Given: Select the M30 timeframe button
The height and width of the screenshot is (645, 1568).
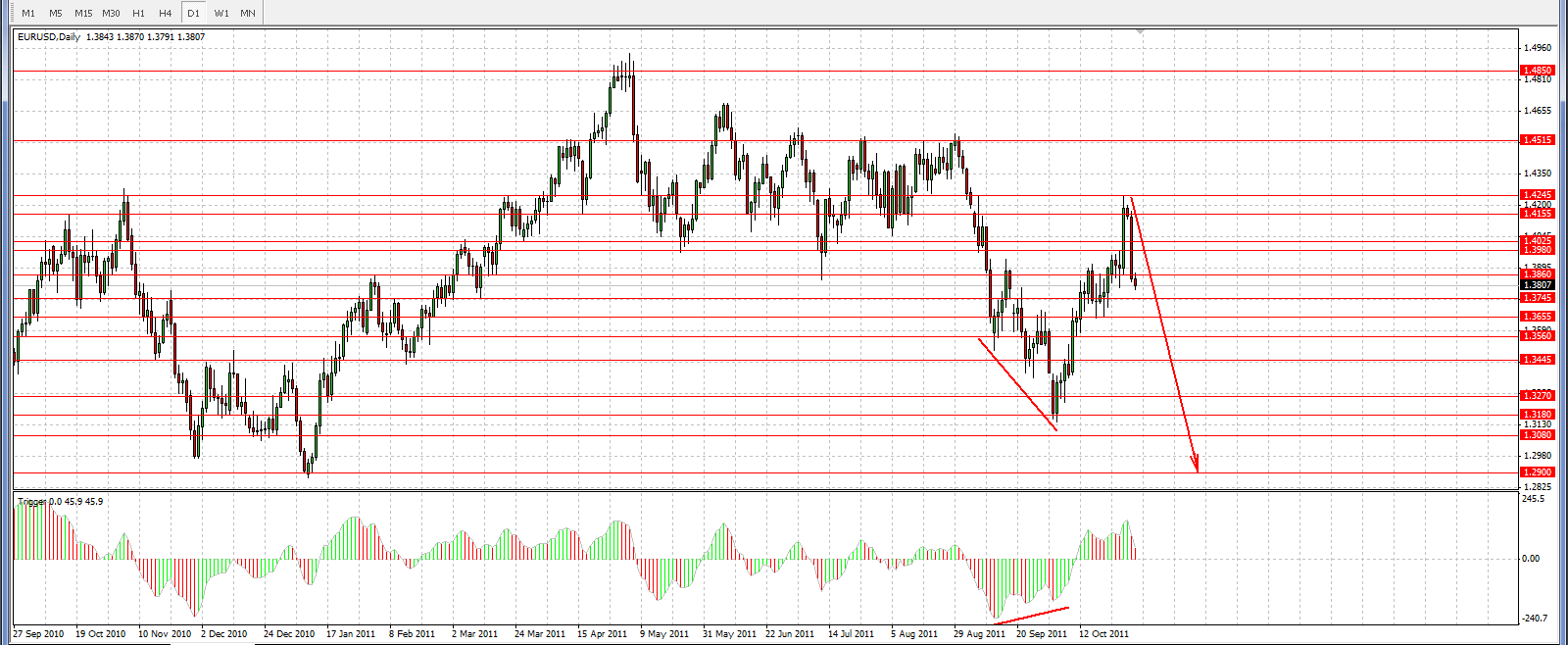Looking at the screenshot, I should [111, 13].
